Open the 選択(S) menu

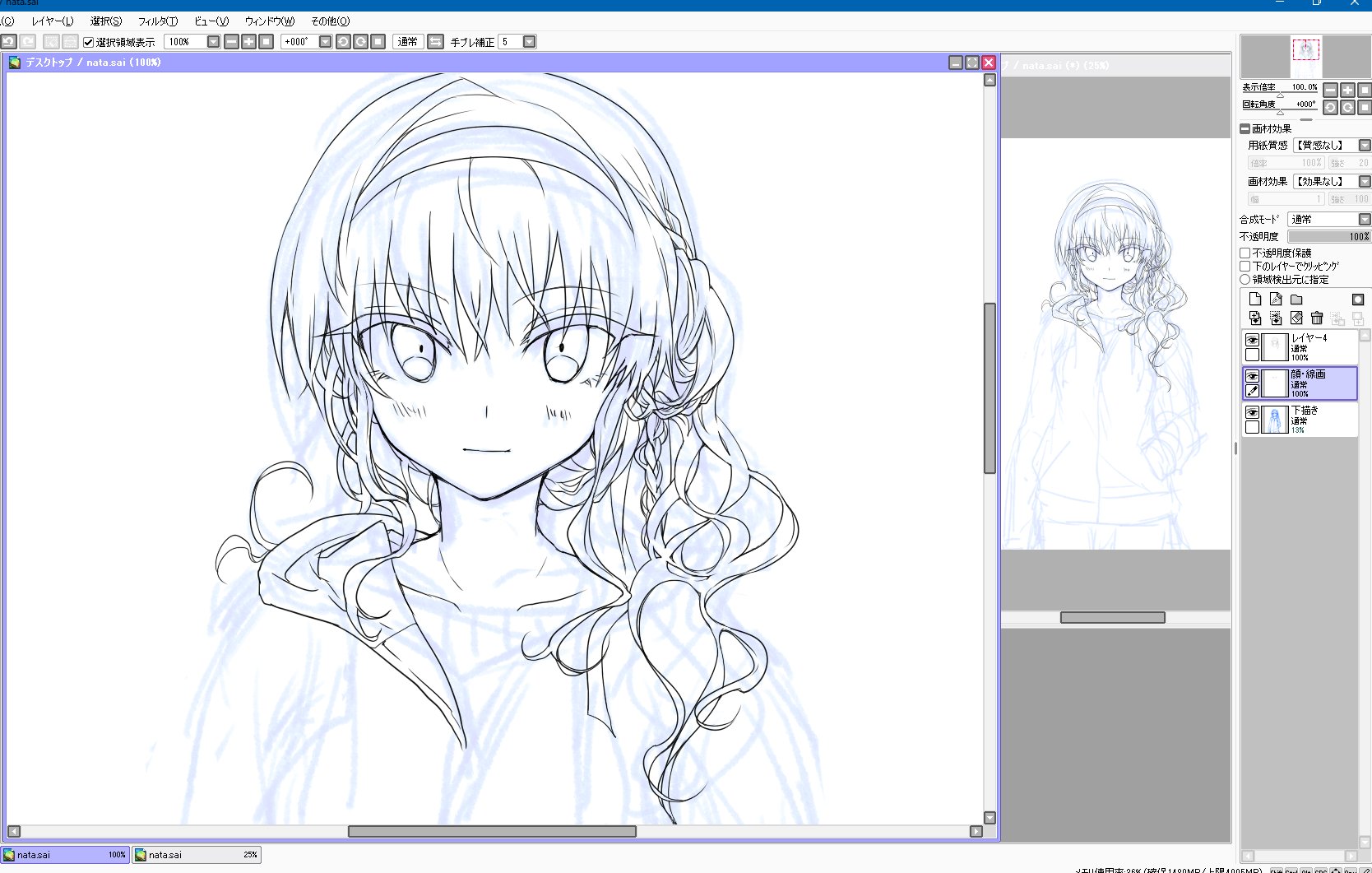click(x=106, y=21)
